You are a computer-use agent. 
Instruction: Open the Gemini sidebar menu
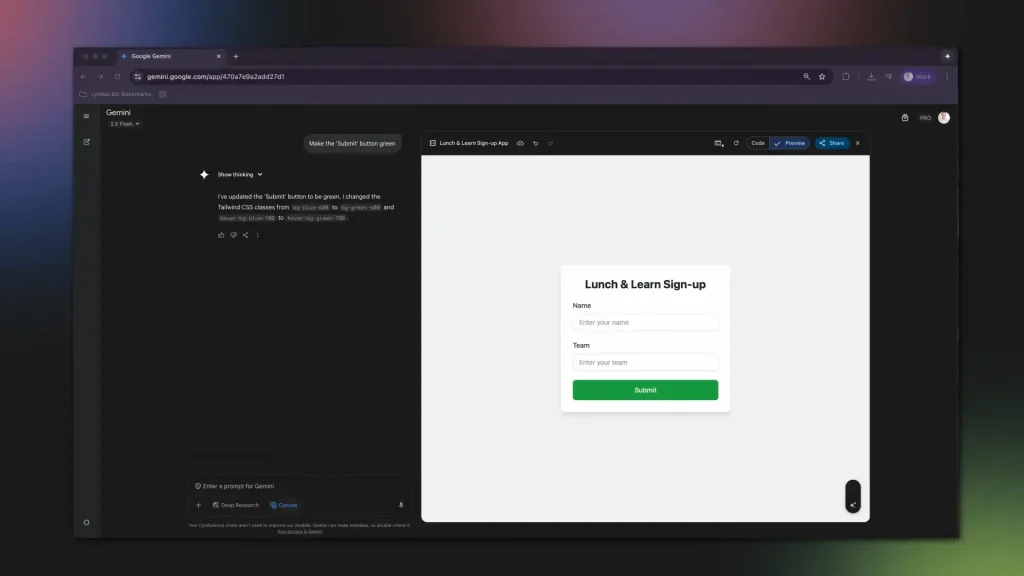tap(86, 116)
